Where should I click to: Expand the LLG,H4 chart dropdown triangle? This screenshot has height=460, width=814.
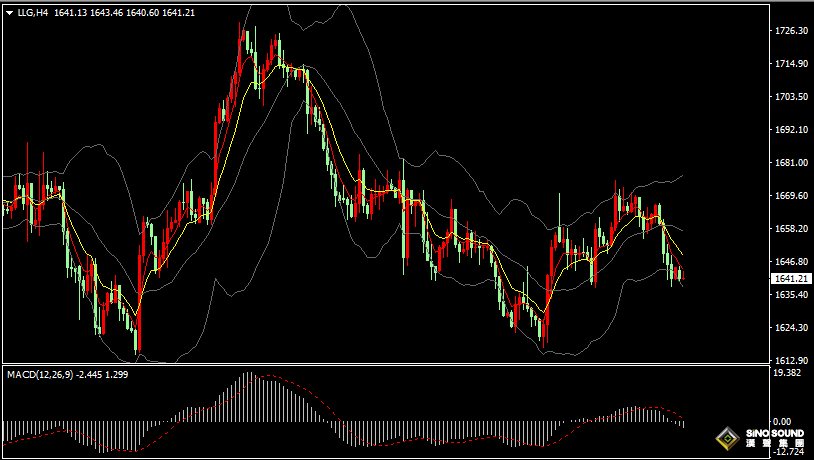(9, 12)
